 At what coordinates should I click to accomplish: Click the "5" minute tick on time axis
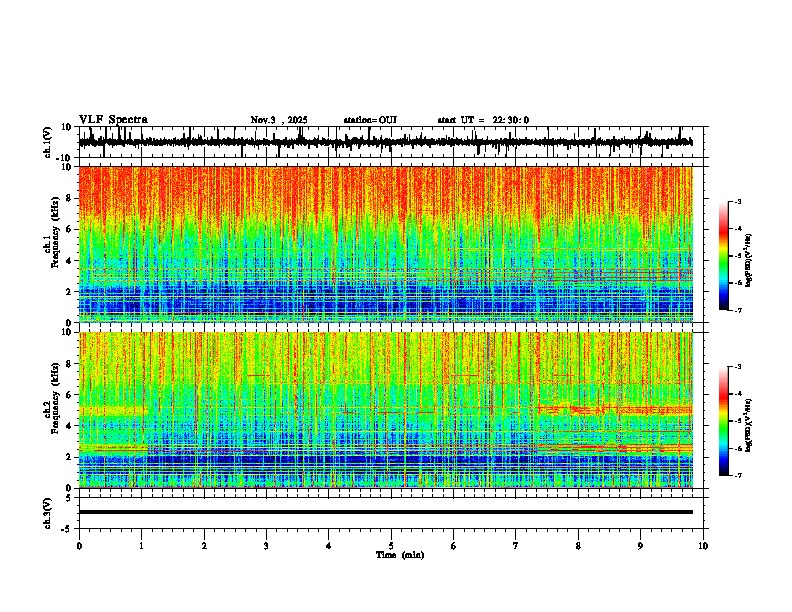tap(391, 546)
